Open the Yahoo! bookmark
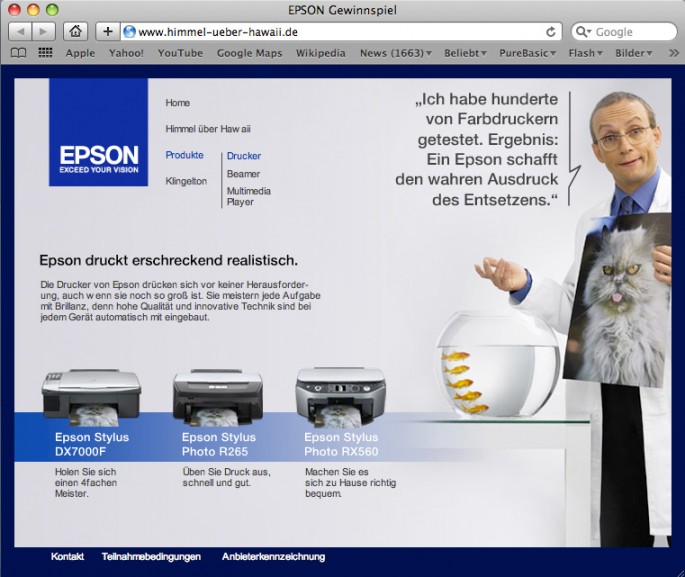This screenshot has width=685, height=577. [x=126, y=53]
